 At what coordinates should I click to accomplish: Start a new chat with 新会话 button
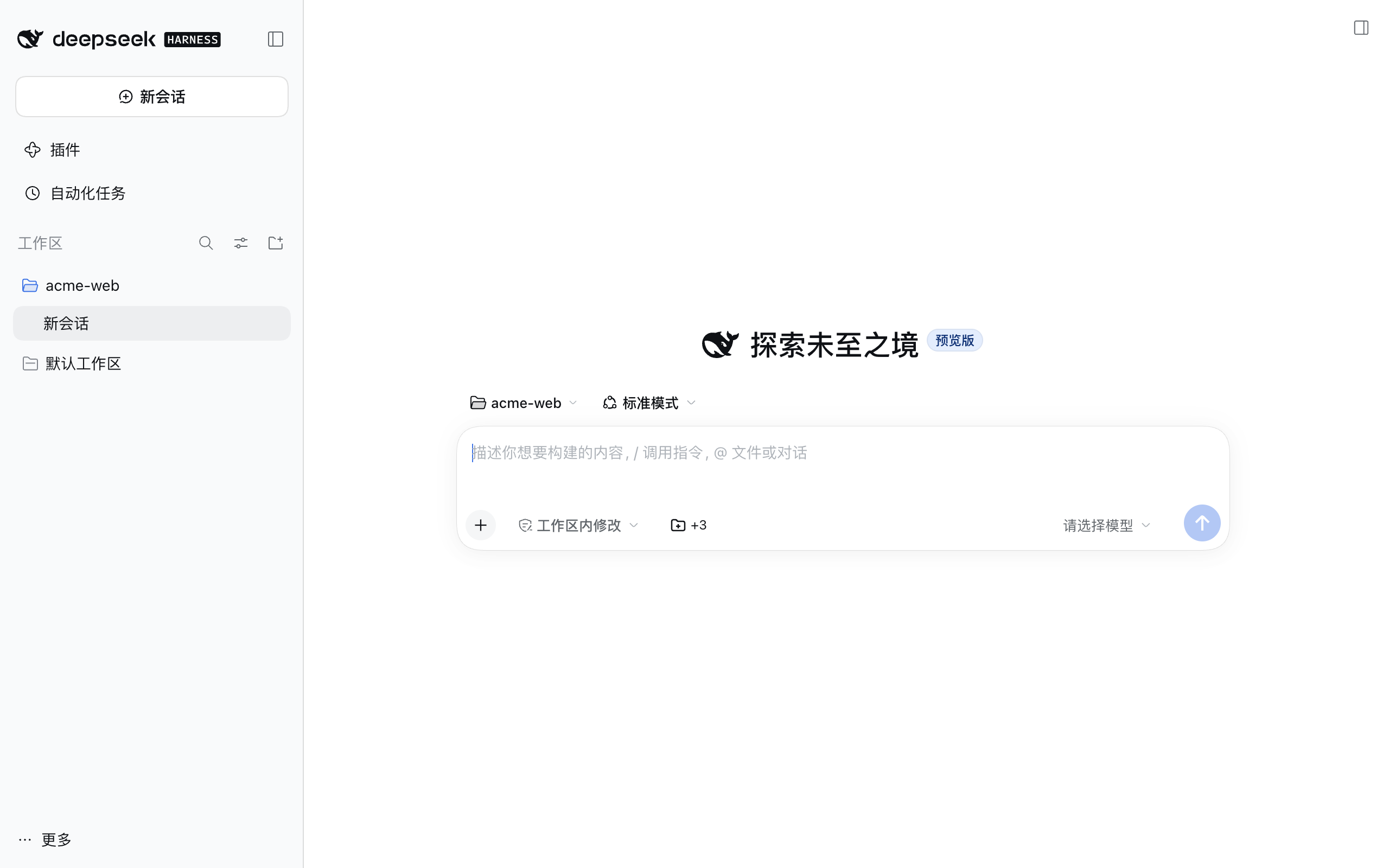click(151, 97)
